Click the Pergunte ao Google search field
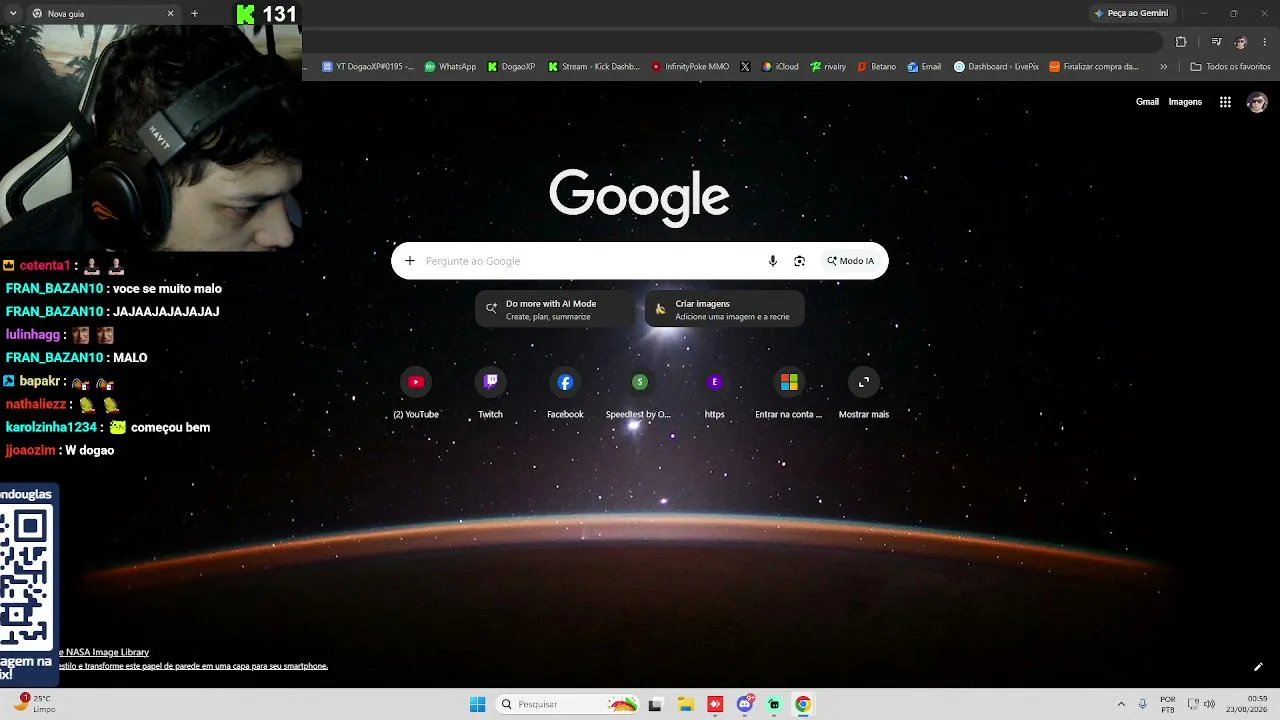Viewport: 1280px width, 720px height. [590, 261]
